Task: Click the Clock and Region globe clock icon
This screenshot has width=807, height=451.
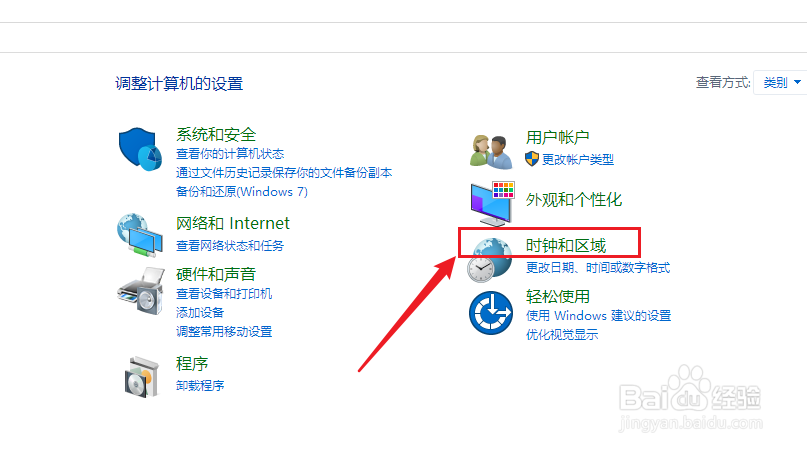Action: (x=489, y=260)
